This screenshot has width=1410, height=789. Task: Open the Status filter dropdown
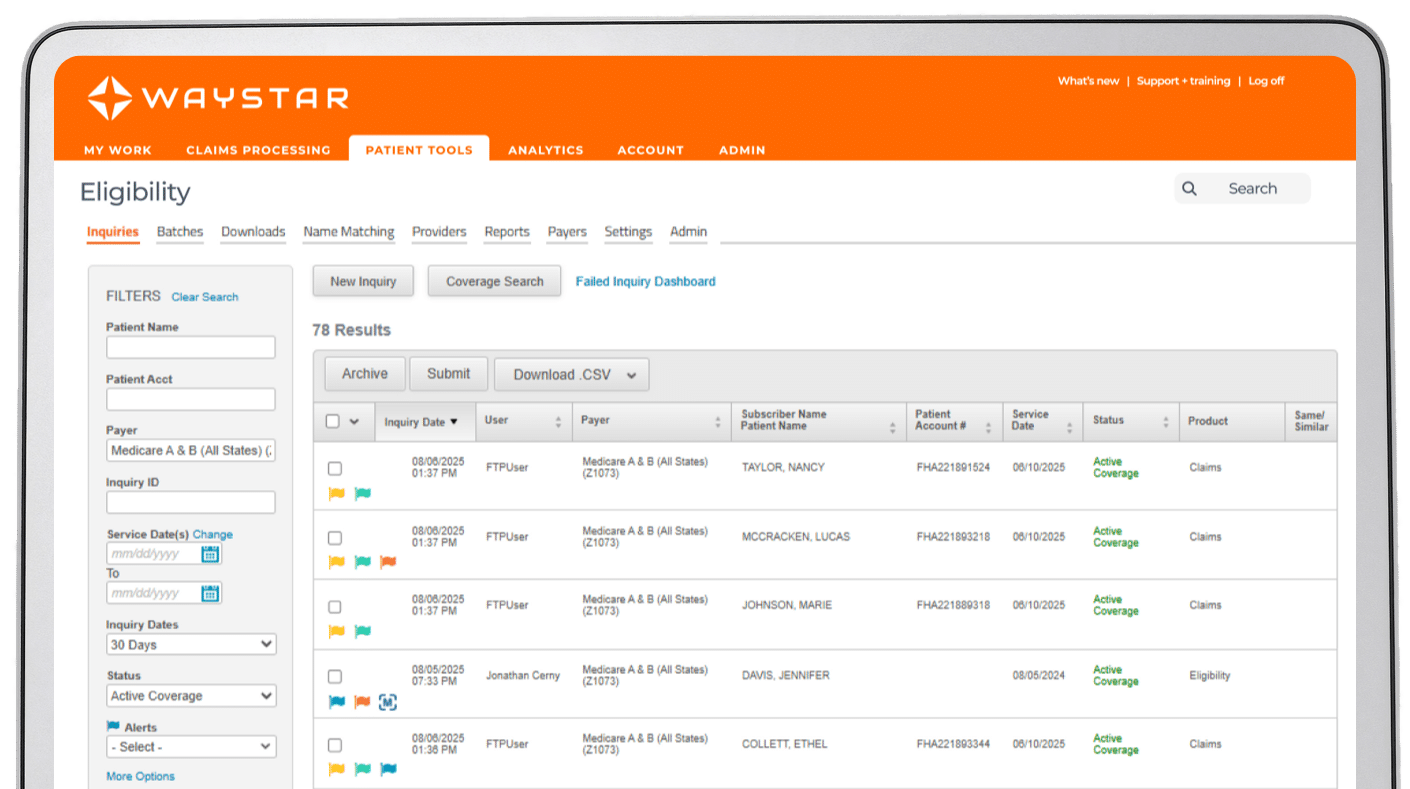tap(191, 695)
